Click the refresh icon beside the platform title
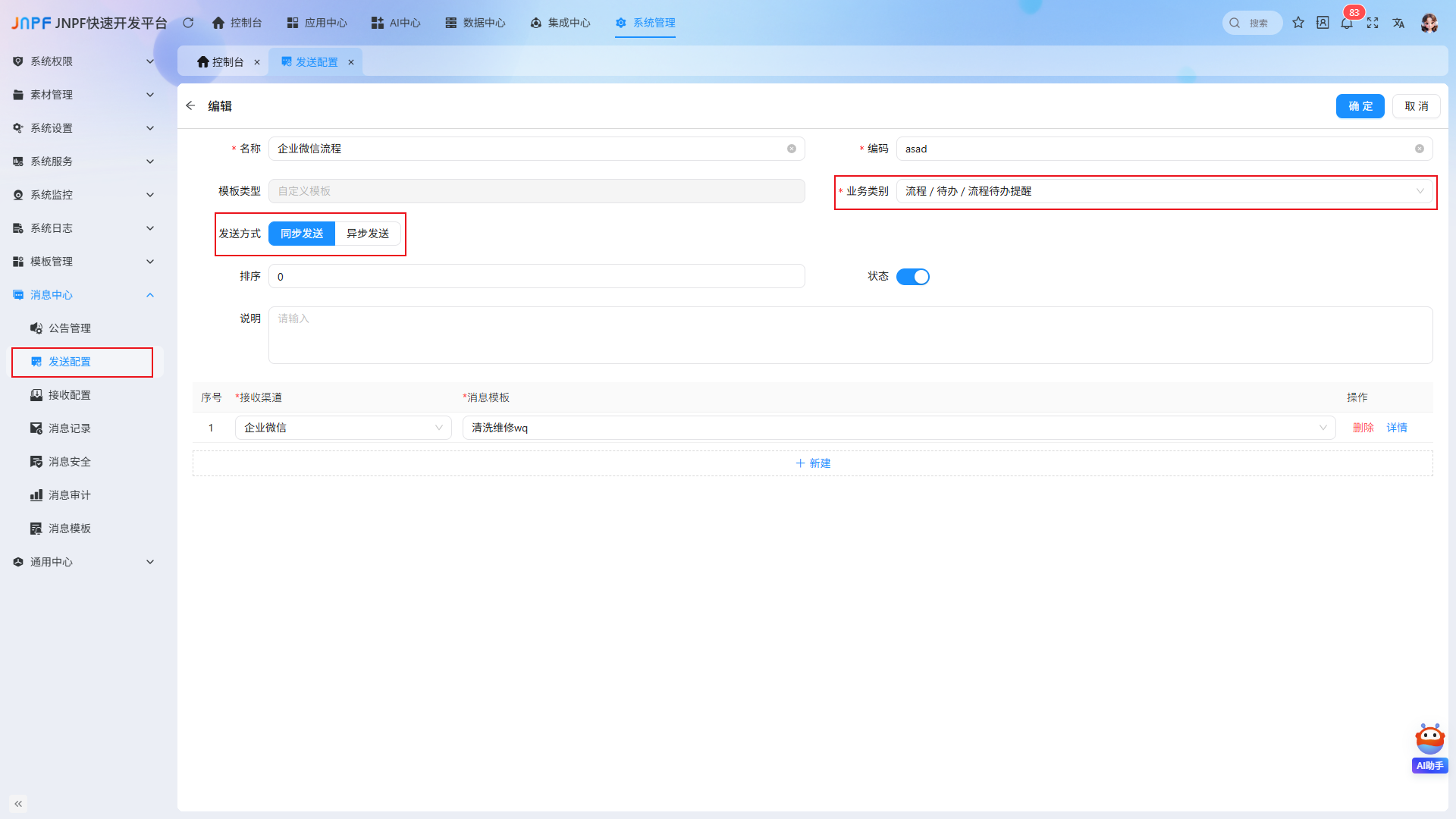This screenshot has height=819, width=1456. click(188, 23)
